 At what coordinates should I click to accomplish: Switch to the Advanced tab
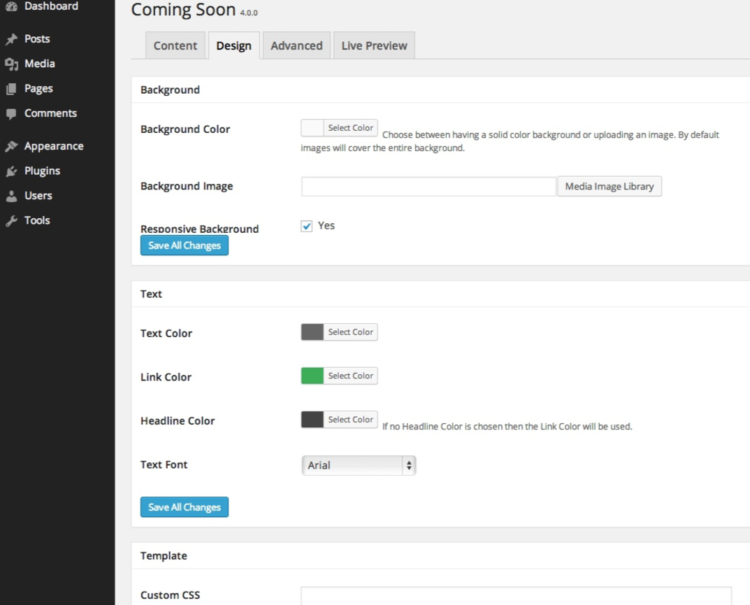click(x=297, y=45)
